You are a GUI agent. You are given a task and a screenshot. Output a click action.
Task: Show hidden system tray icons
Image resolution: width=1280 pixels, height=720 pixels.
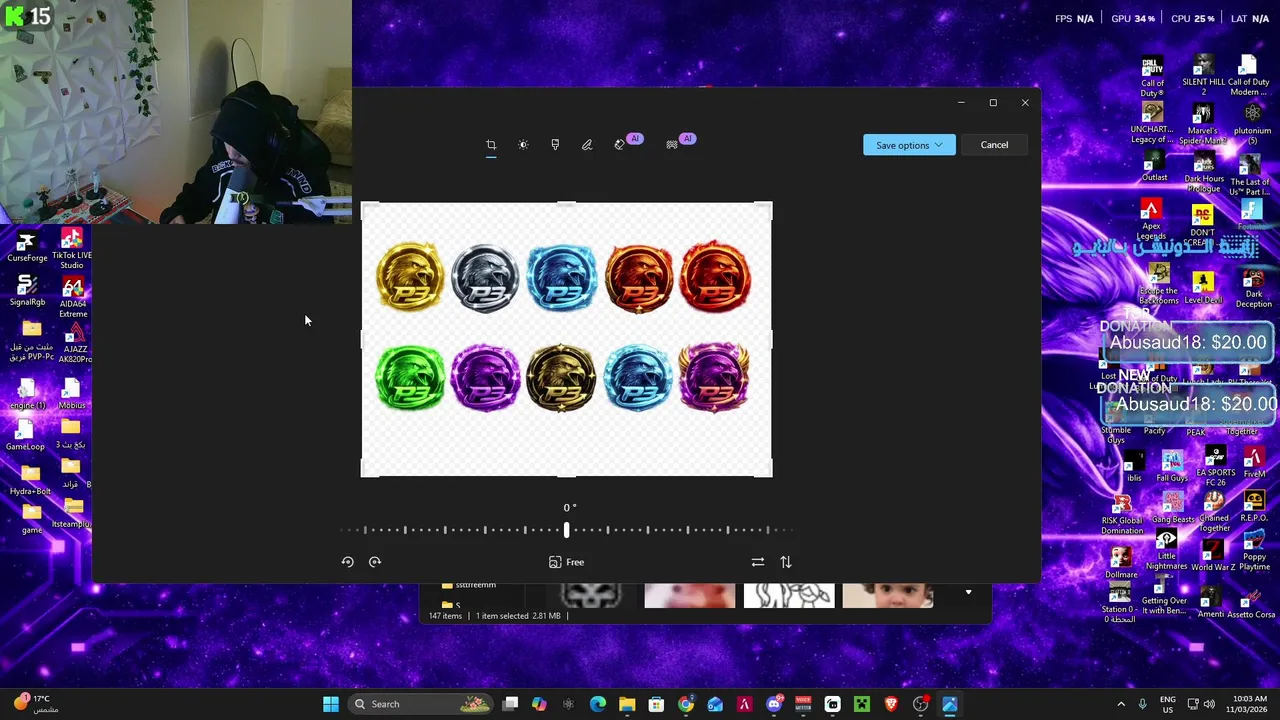pyautogui.click(x=1119, y=704)
